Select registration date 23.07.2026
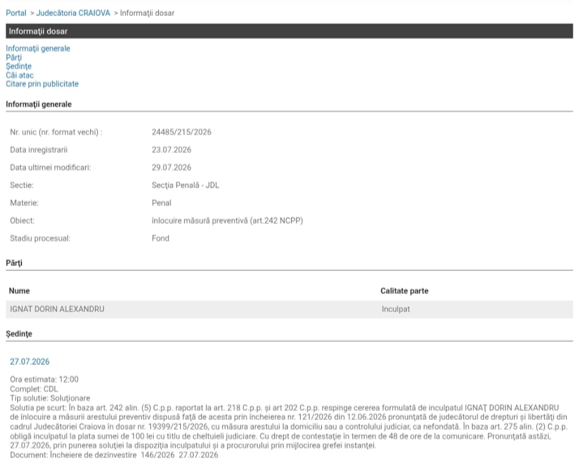Screen dimensions: 579x470 171,150
